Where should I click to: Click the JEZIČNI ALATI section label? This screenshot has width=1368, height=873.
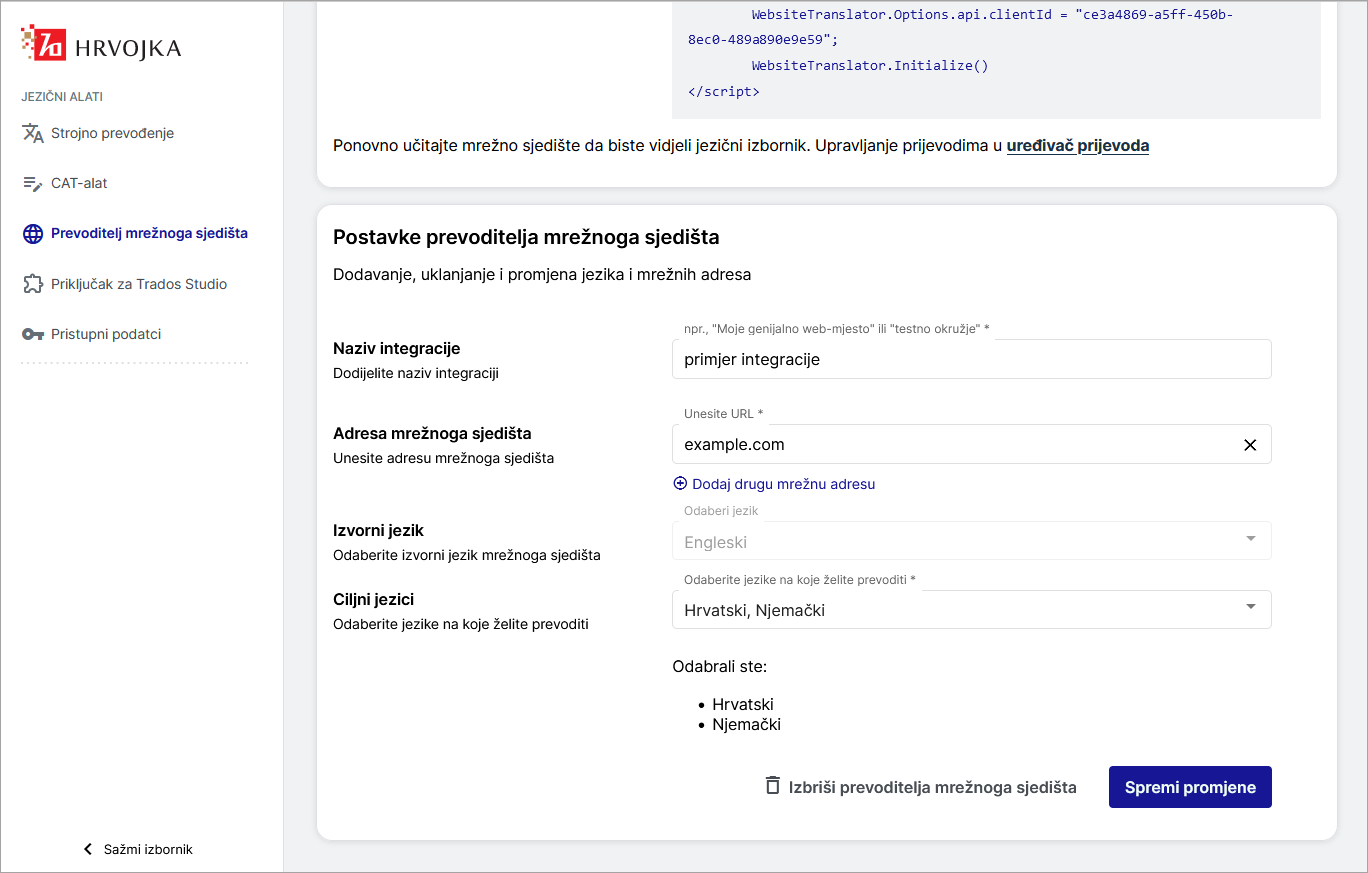coord(62,97)
